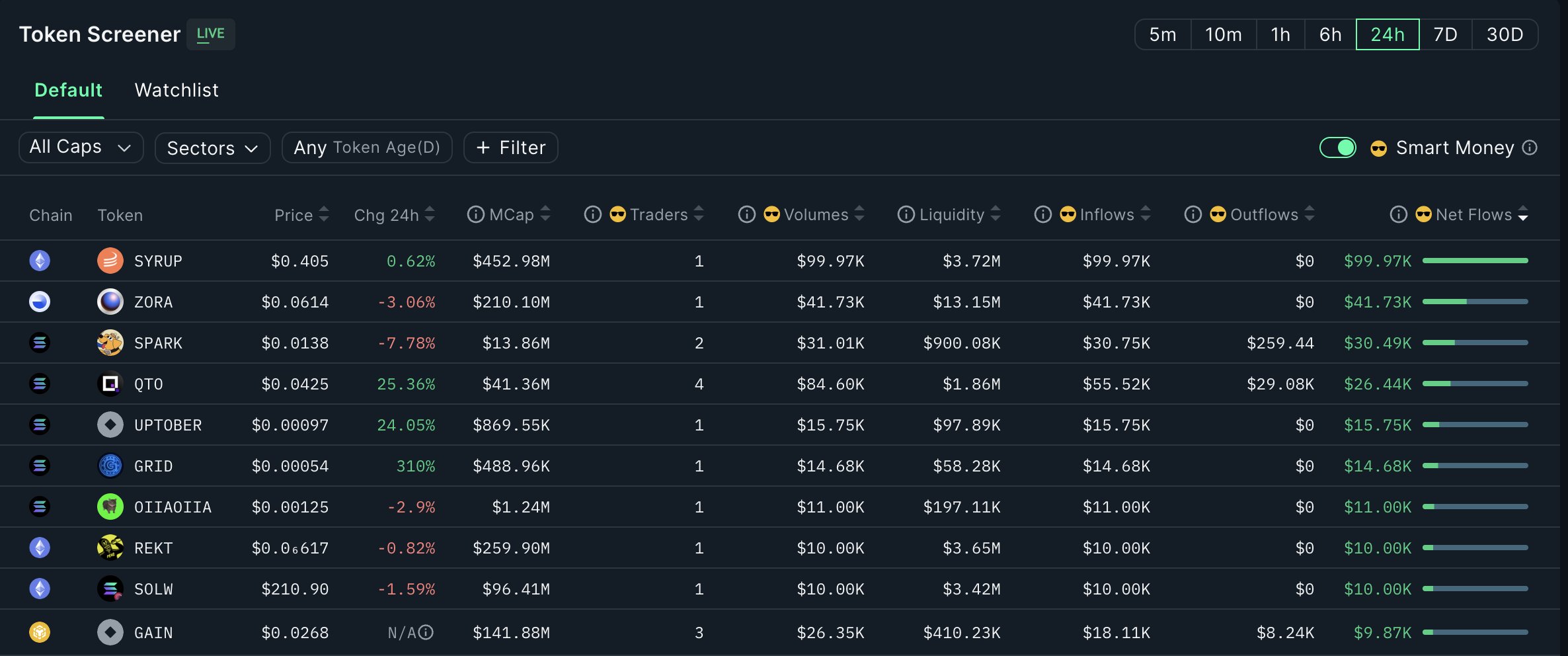Switch to the Watchlist tab
Image resolution: width=1568 pixels, height=656 pixels.
(176, 90)
